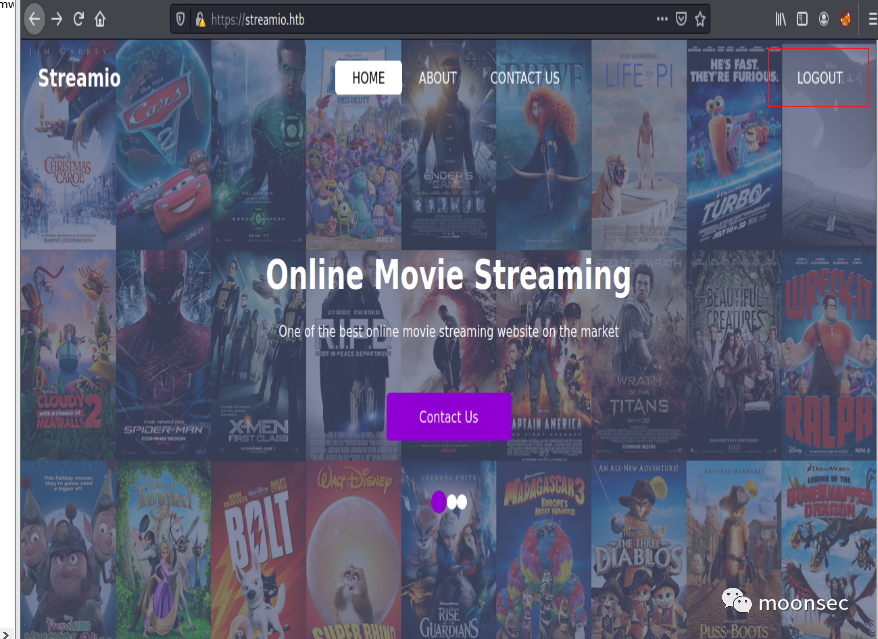Click the Bolt movie poster

(259, 550)
